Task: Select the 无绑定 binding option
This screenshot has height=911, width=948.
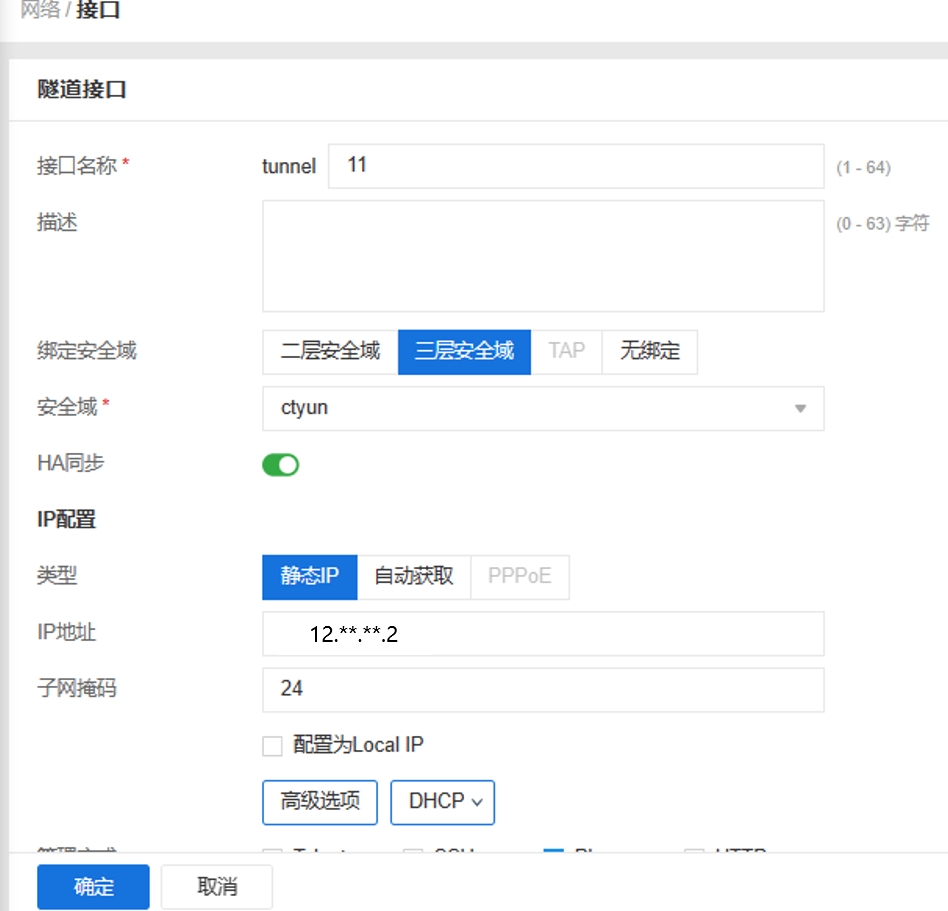Action: click(x=649, y=351)
